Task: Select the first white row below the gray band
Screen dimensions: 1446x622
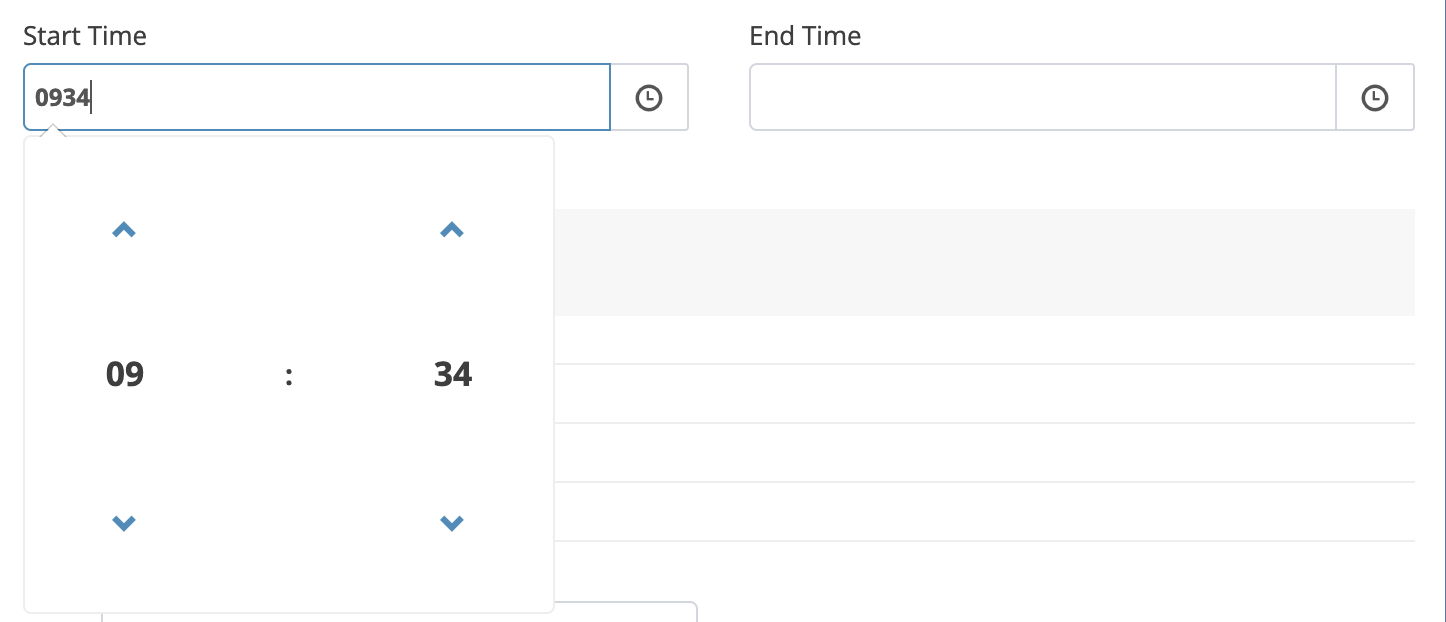Action: click(984, 340)
